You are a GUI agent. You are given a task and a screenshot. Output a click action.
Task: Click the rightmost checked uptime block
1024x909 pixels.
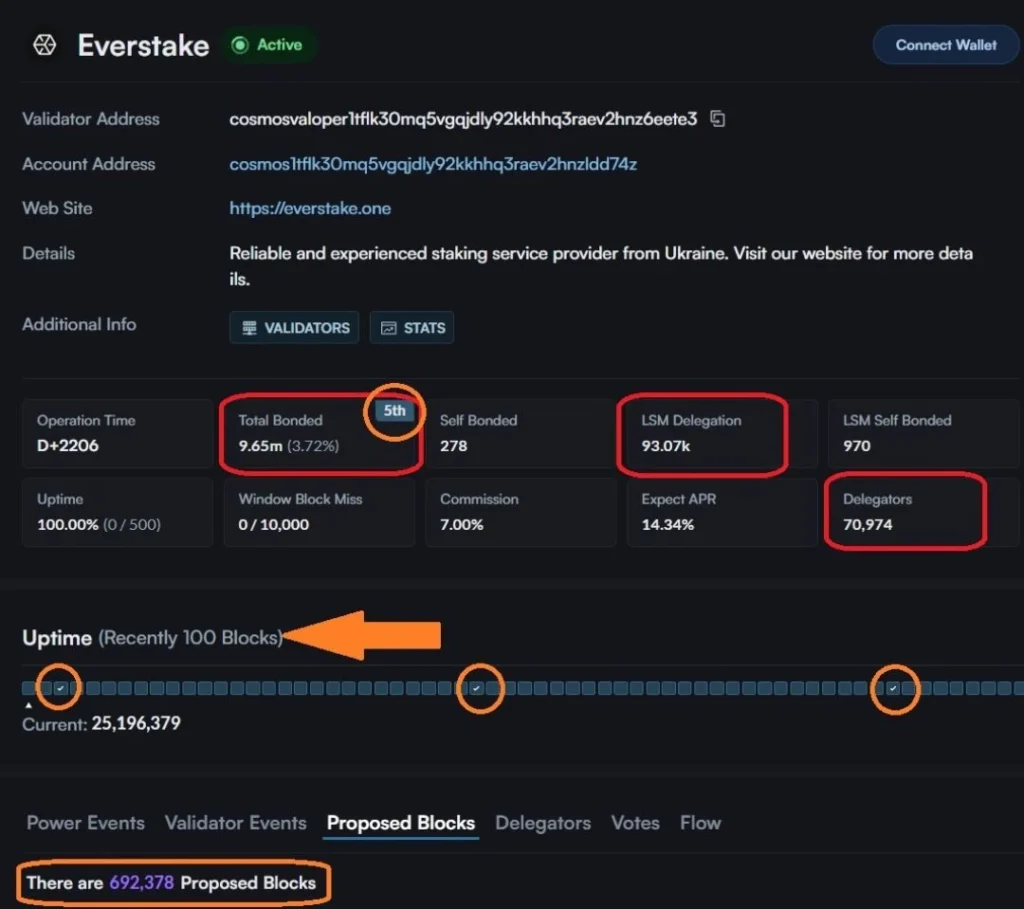click(893, 688)
